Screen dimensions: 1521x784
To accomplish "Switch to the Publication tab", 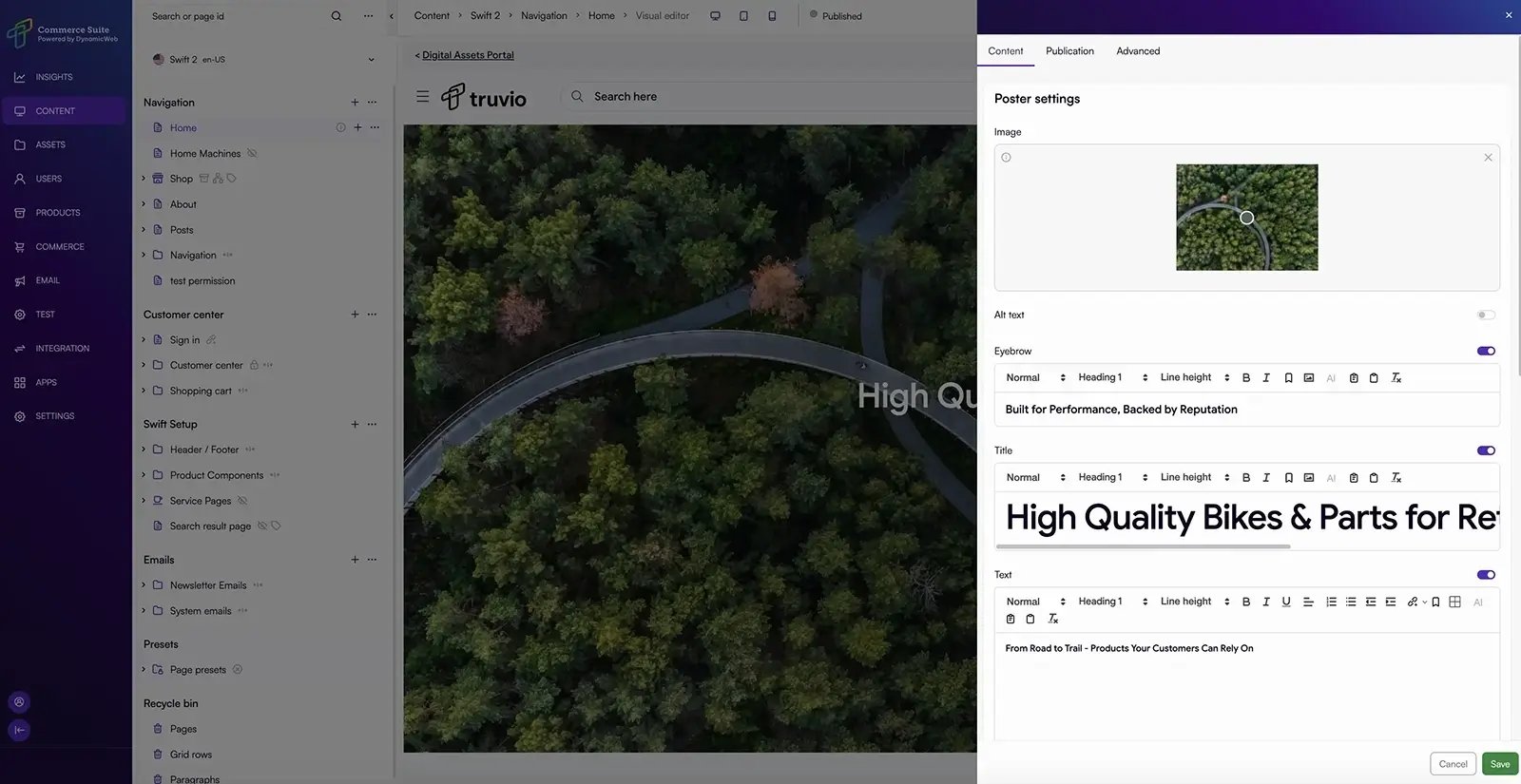I will point(1069,51).
